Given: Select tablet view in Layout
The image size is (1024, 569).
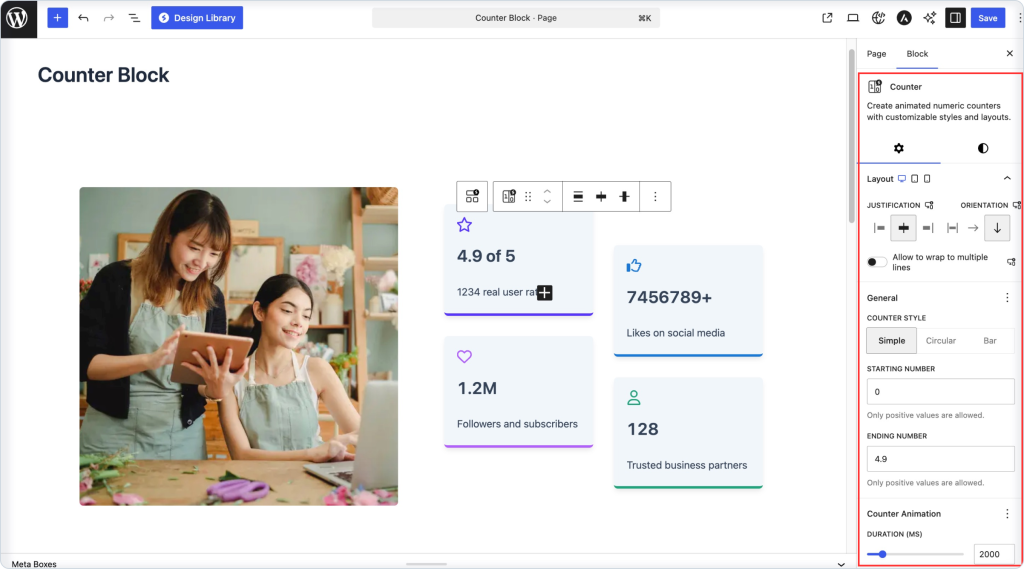Looking at the screenshot, I should (x=914, y=179).
